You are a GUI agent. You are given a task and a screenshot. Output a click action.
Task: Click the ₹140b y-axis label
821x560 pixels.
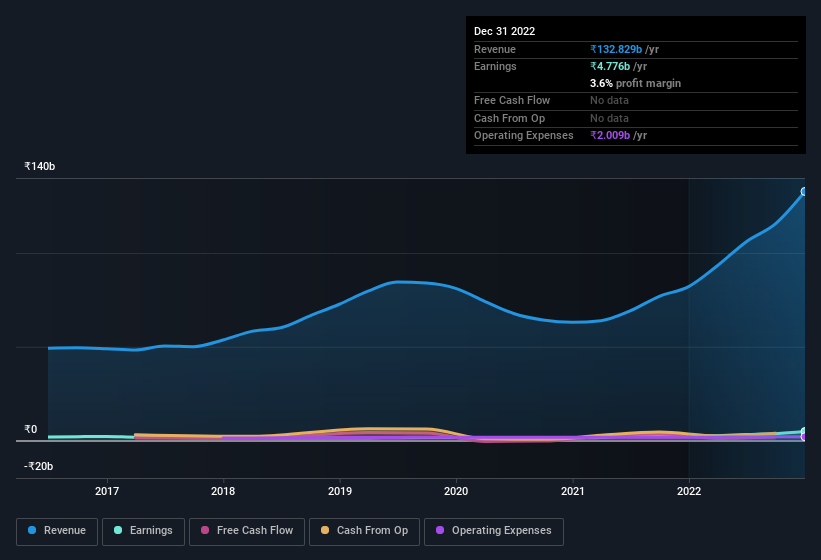(x=40, y=166)
